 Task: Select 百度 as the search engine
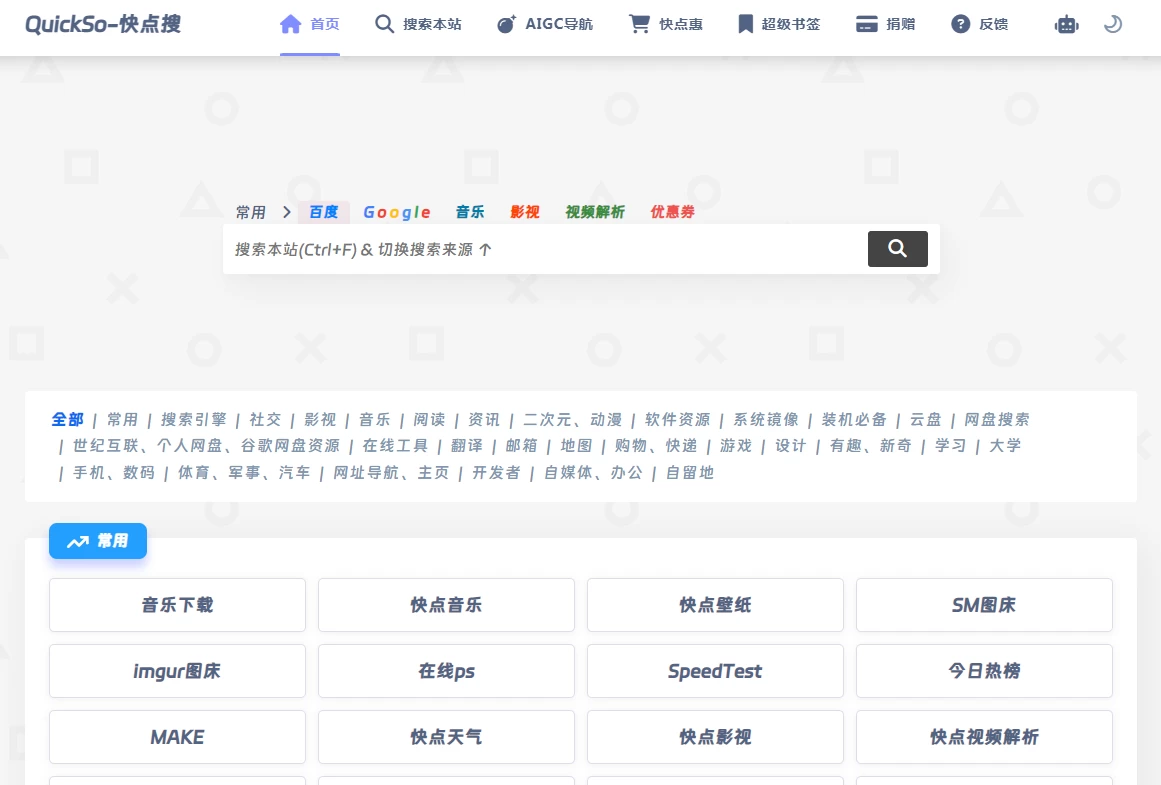pyautogui.click(x=323, y=211)
